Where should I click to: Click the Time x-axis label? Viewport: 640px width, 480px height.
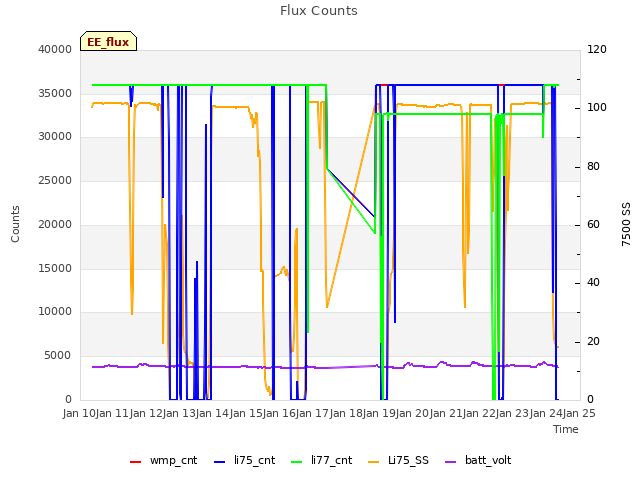coord(566,429)
